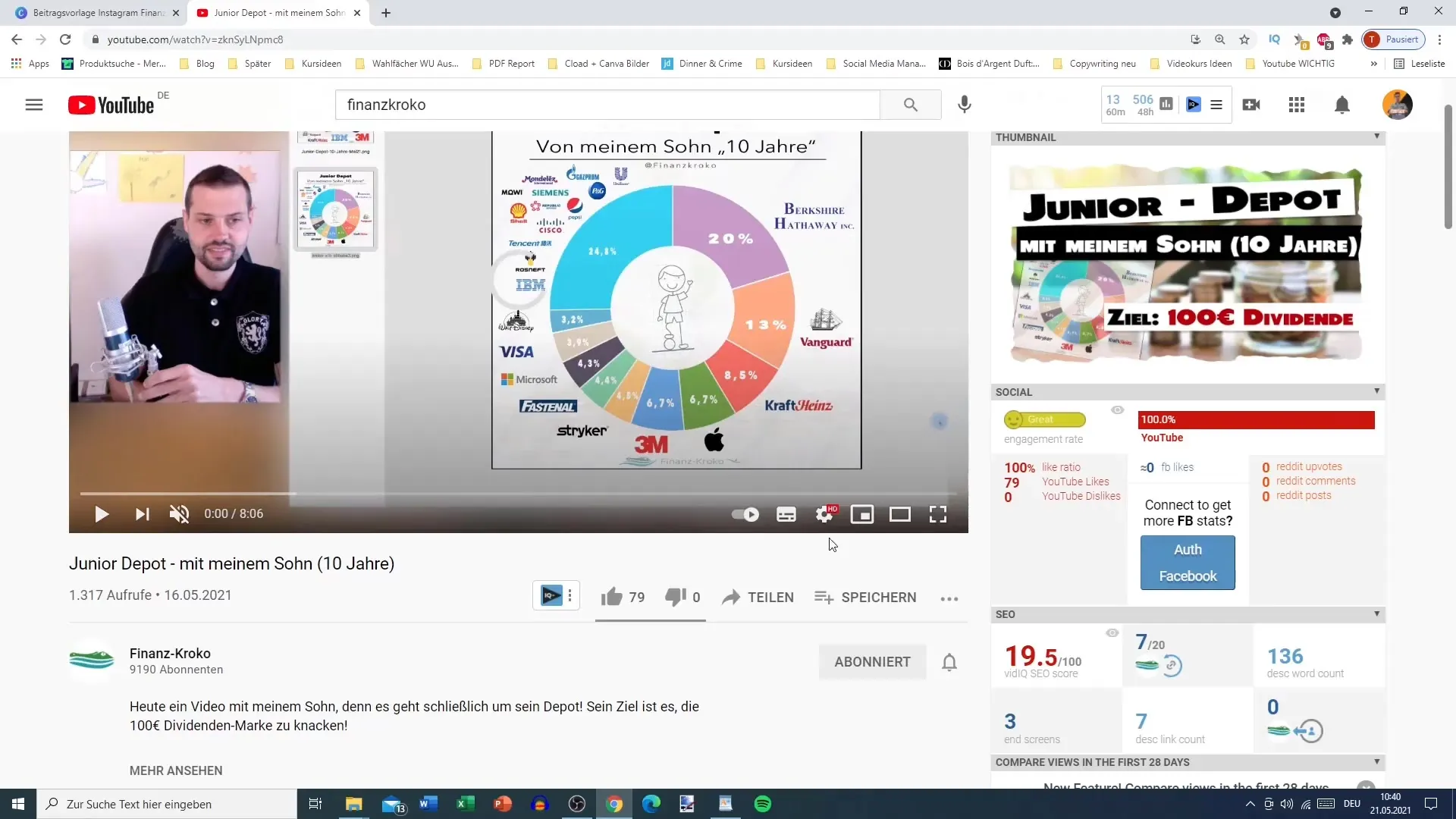Image resolution: width=1456 pixels, height=819 pixels.
Task: Expand description with MEHR ANSEHEN
Action: tap(176, 770)
